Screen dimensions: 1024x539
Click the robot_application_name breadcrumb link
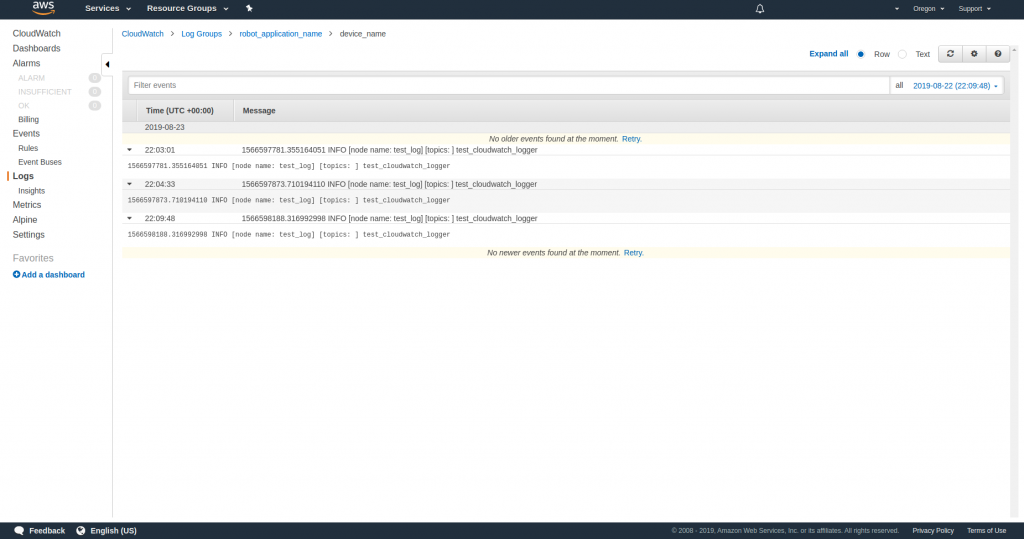(281, 34)
